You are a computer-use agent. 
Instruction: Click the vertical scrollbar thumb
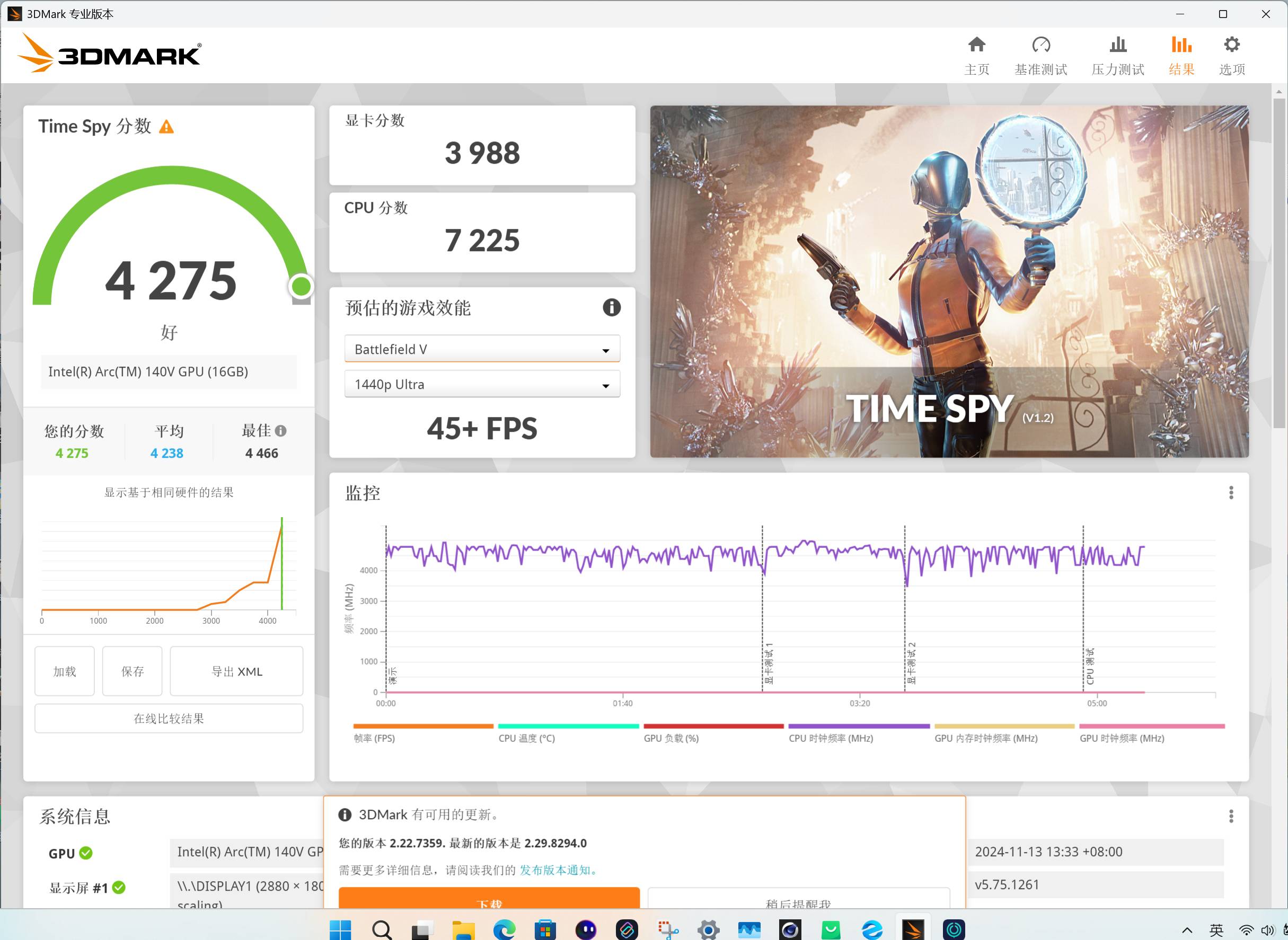tap(1279, 262)
